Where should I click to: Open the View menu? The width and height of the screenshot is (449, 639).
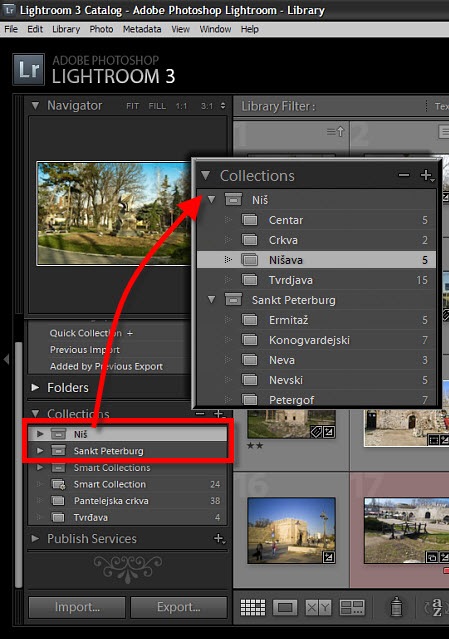tap(180, 29)
